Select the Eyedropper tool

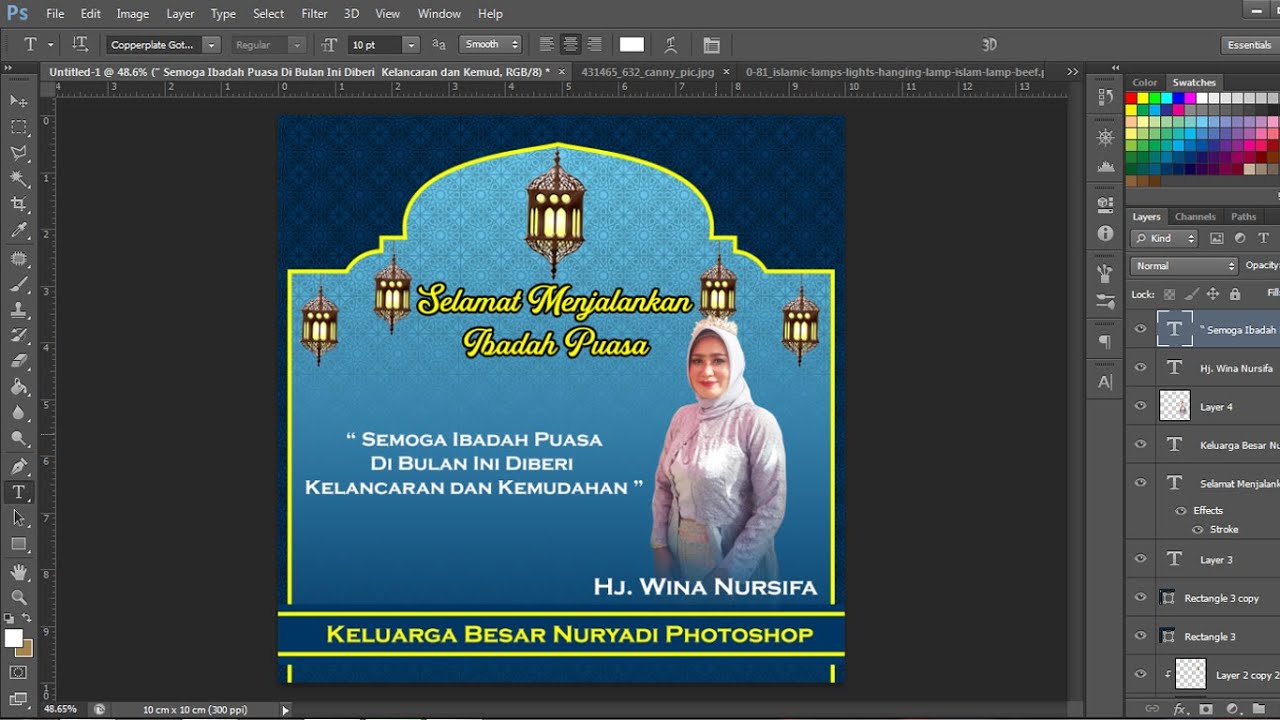(18, 231)
